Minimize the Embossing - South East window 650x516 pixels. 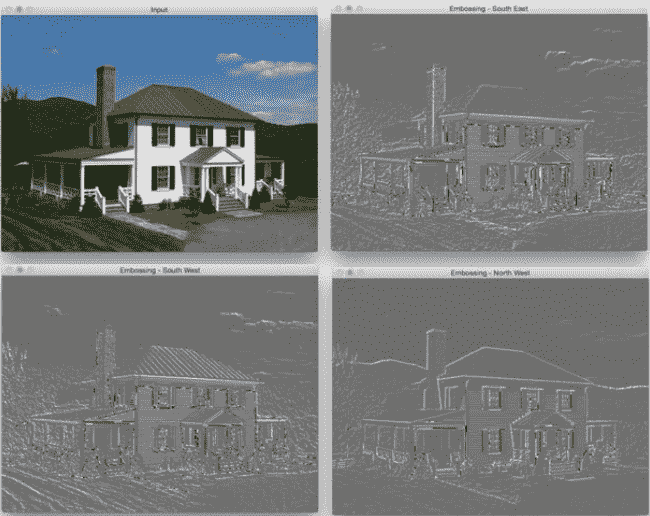(x=348, y=9)
